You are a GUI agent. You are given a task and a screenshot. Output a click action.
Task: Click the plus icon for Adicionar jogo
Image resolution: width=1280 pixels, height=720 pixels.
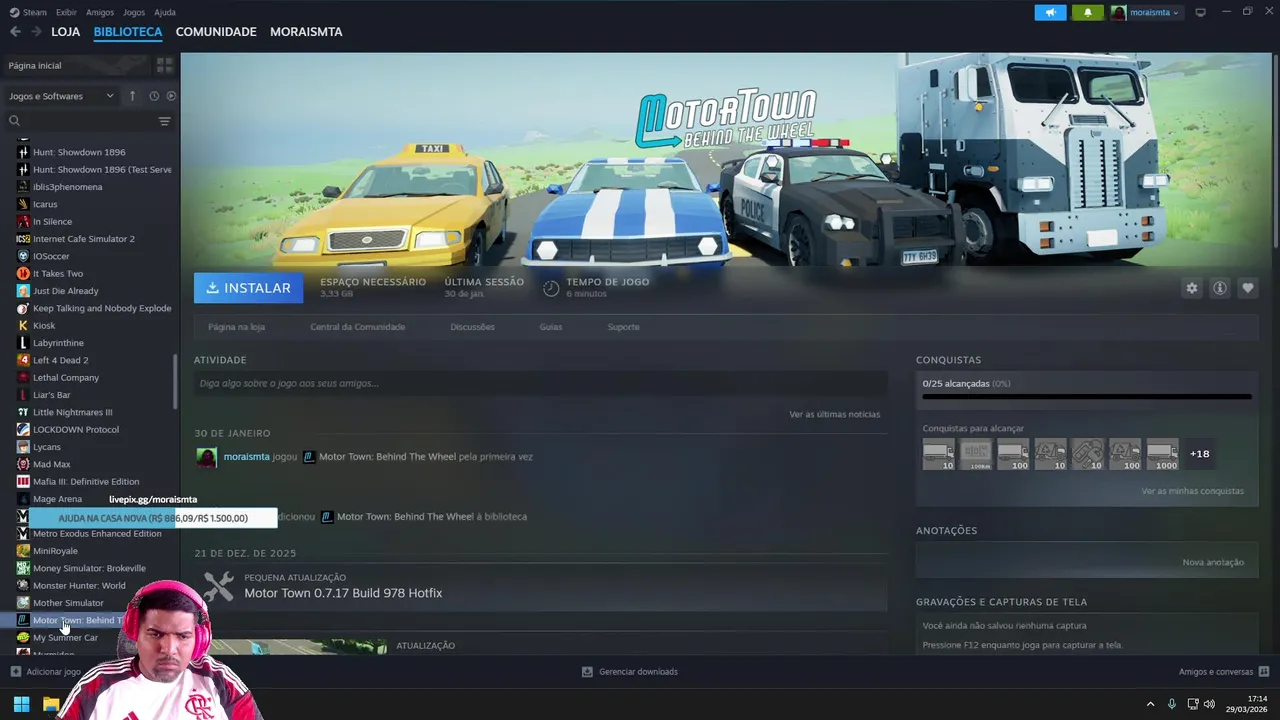[x=15, y=672]
